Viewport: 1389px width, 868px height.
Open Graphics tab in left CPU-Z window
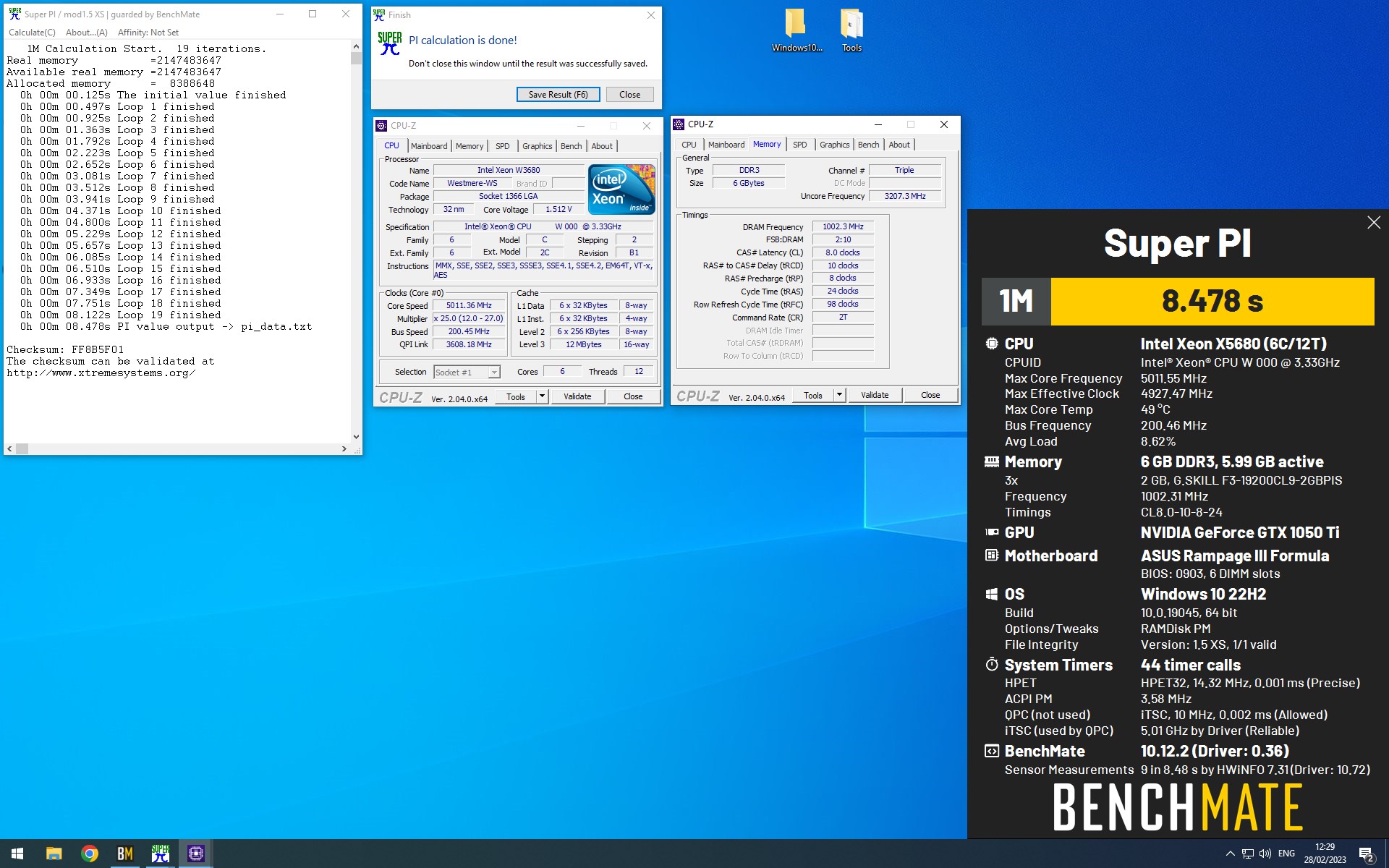538,146
